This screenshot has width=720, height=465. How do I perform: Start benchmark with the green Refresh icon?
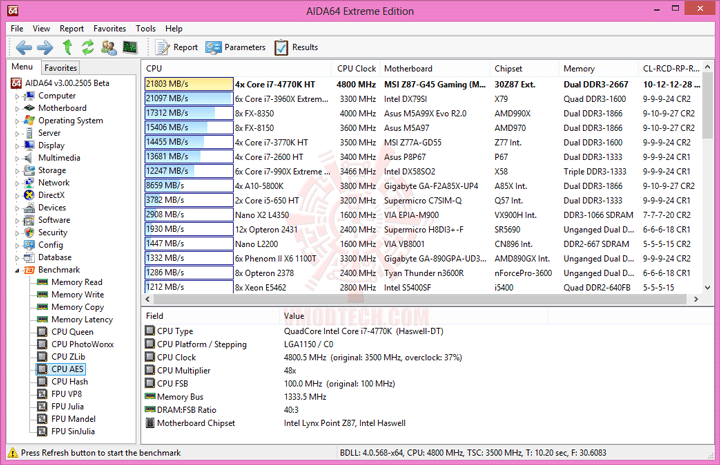88,47
